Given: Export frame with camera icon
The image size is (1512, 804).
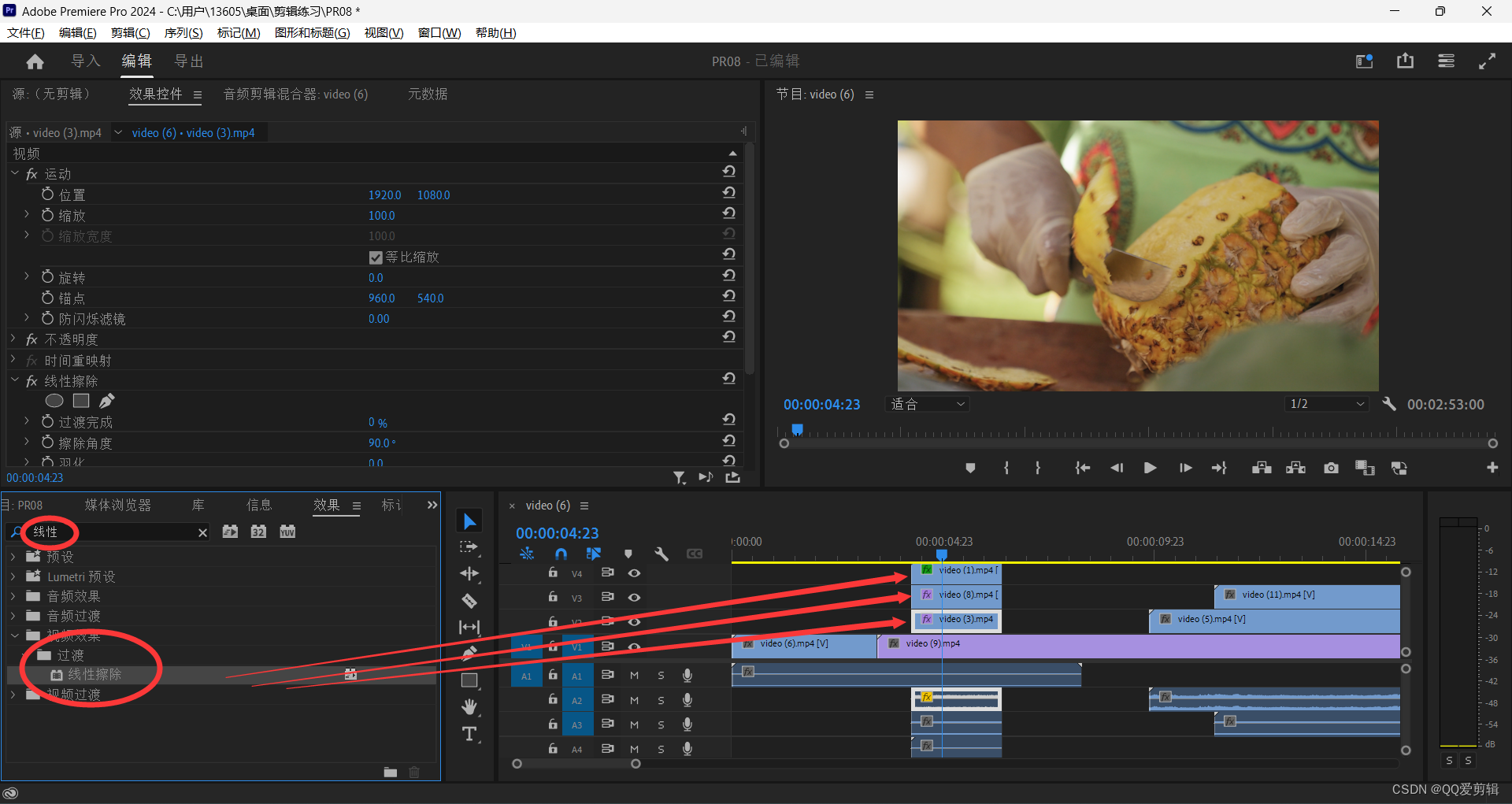Looking at the screenshot, I should pos(1331,468).
